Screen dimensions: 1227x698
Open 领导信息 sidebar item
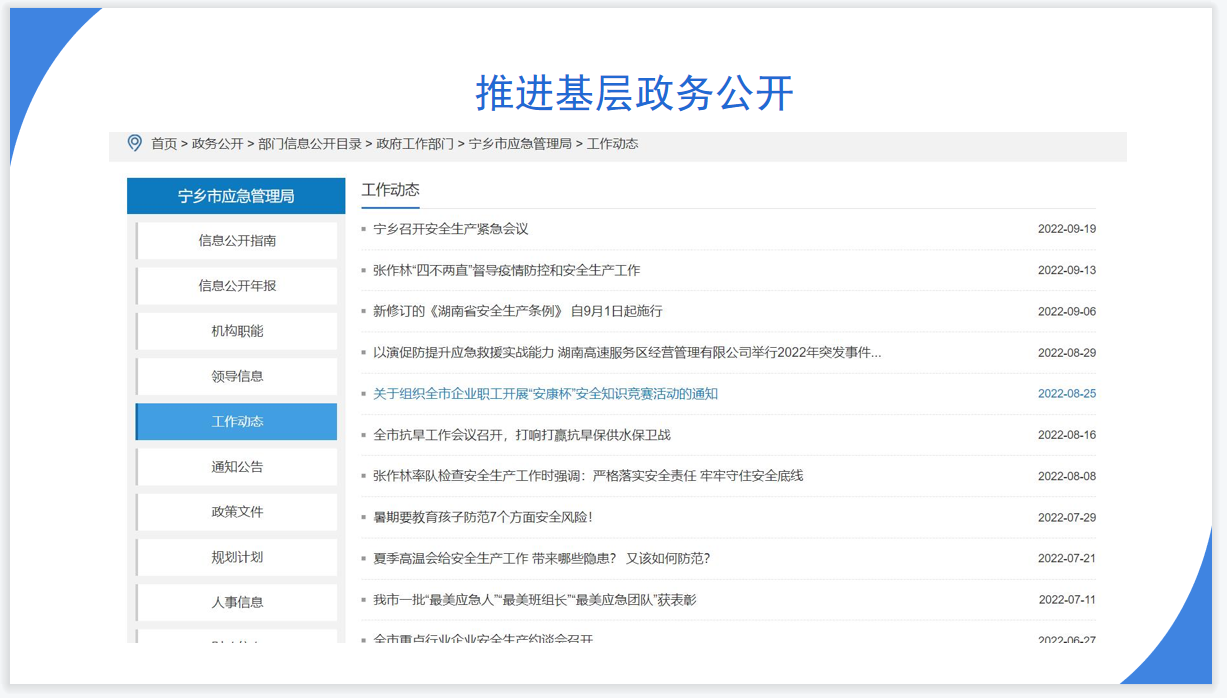(237, 376)
